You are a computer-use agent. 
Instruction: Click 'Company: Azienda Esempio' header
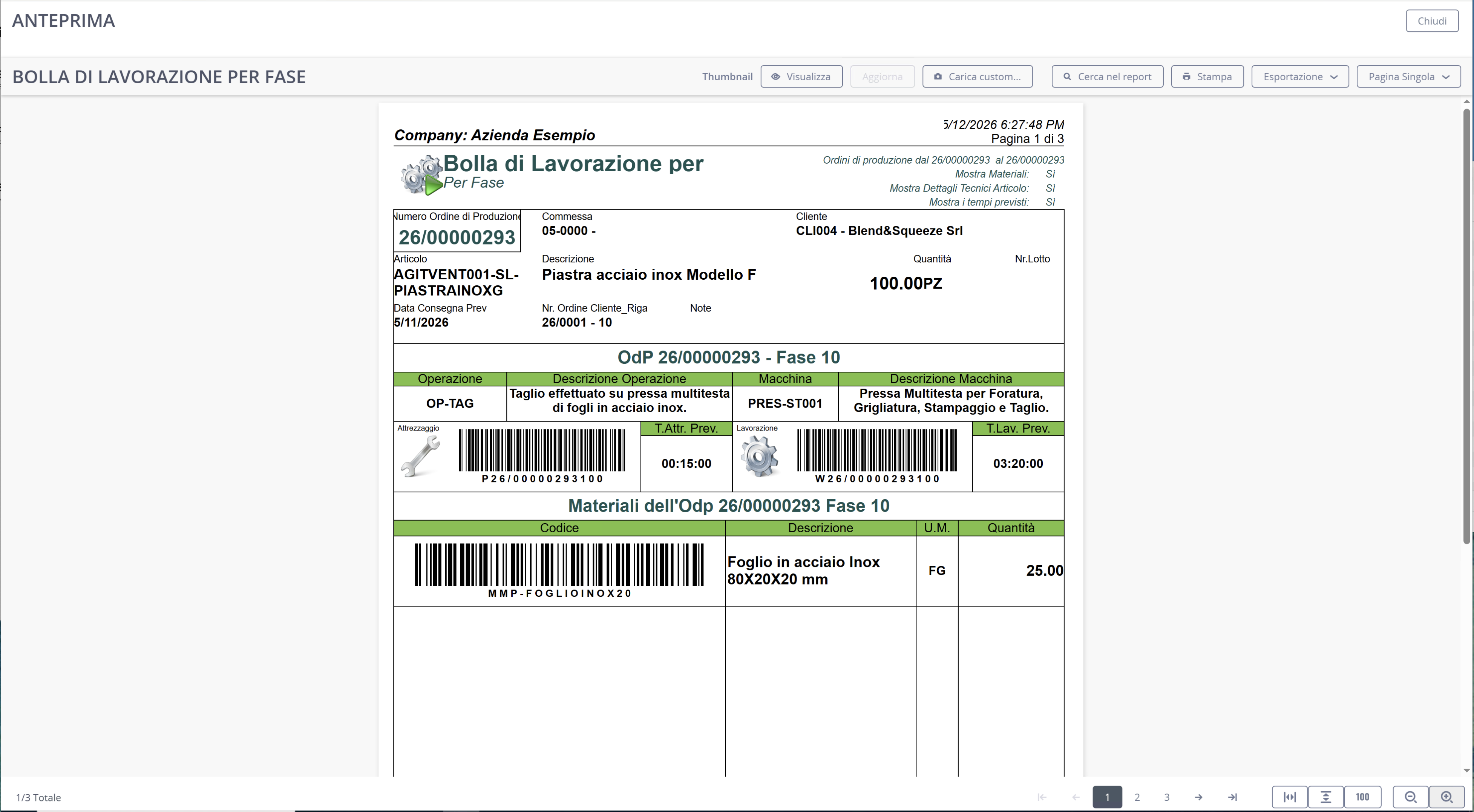coord(494,135)
